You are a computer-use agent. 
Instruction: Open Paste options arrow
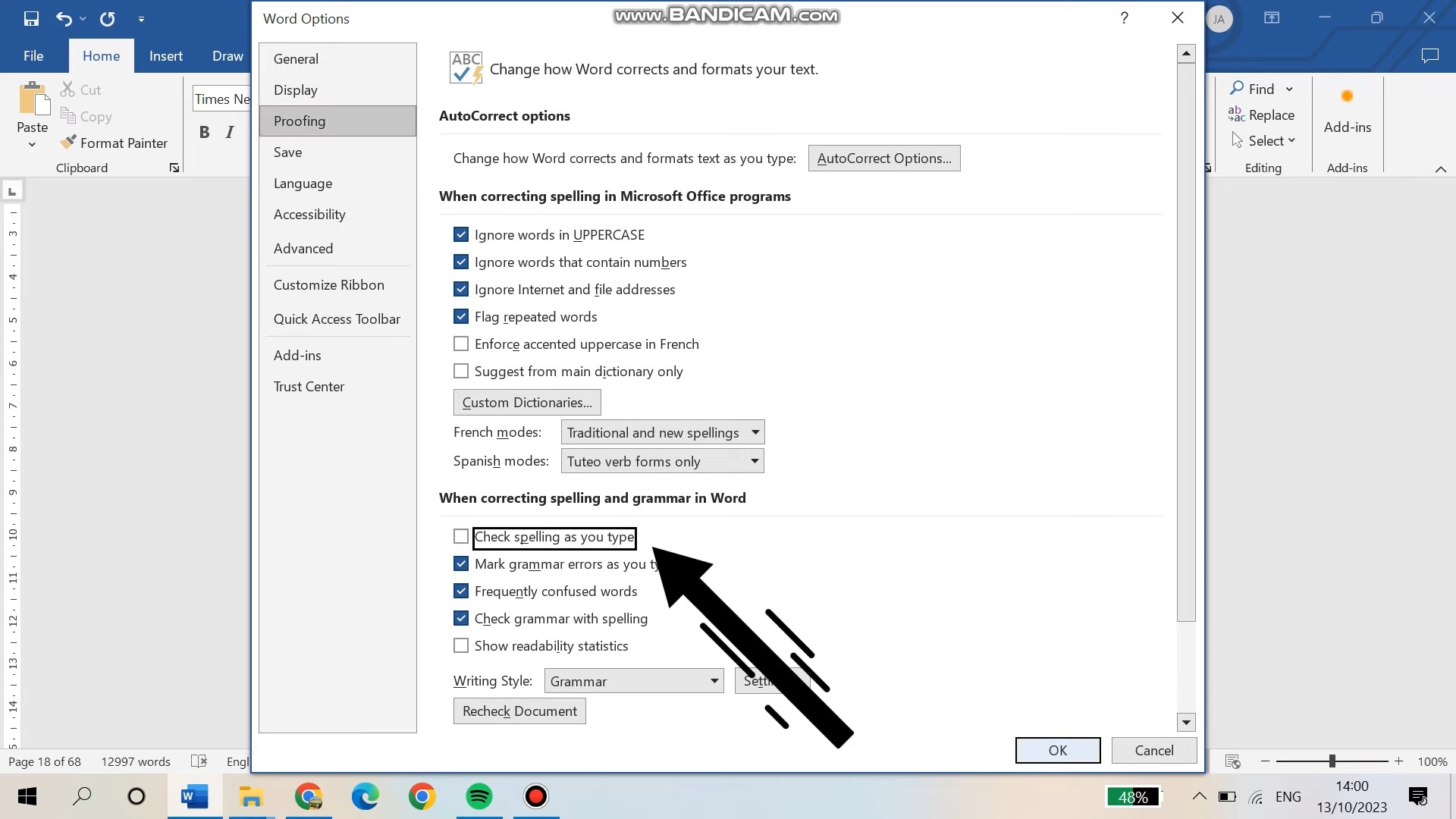[32, 144]
